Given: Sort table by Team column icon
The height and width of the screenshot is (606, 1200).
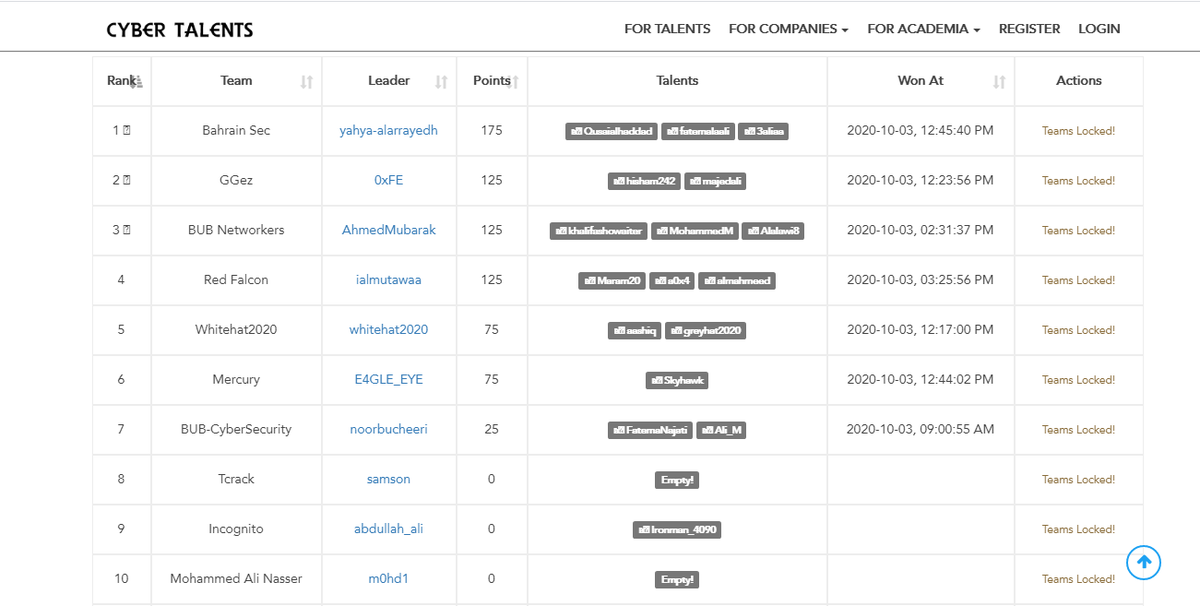Looking at the screenshot, I should pos(307,82).
